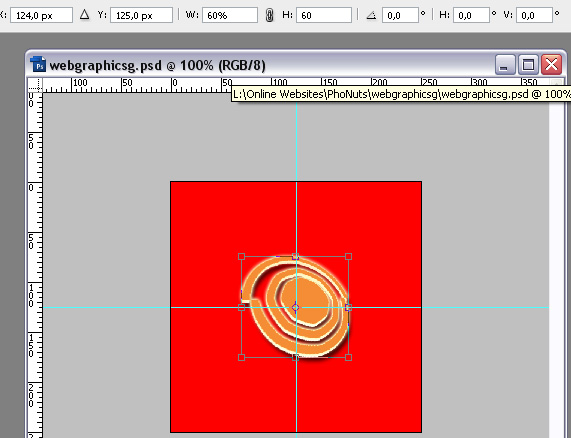The width and height of the screenshot is (571, 438).
Task: Click the vertical skew V field
Action: tap(534, 15)
